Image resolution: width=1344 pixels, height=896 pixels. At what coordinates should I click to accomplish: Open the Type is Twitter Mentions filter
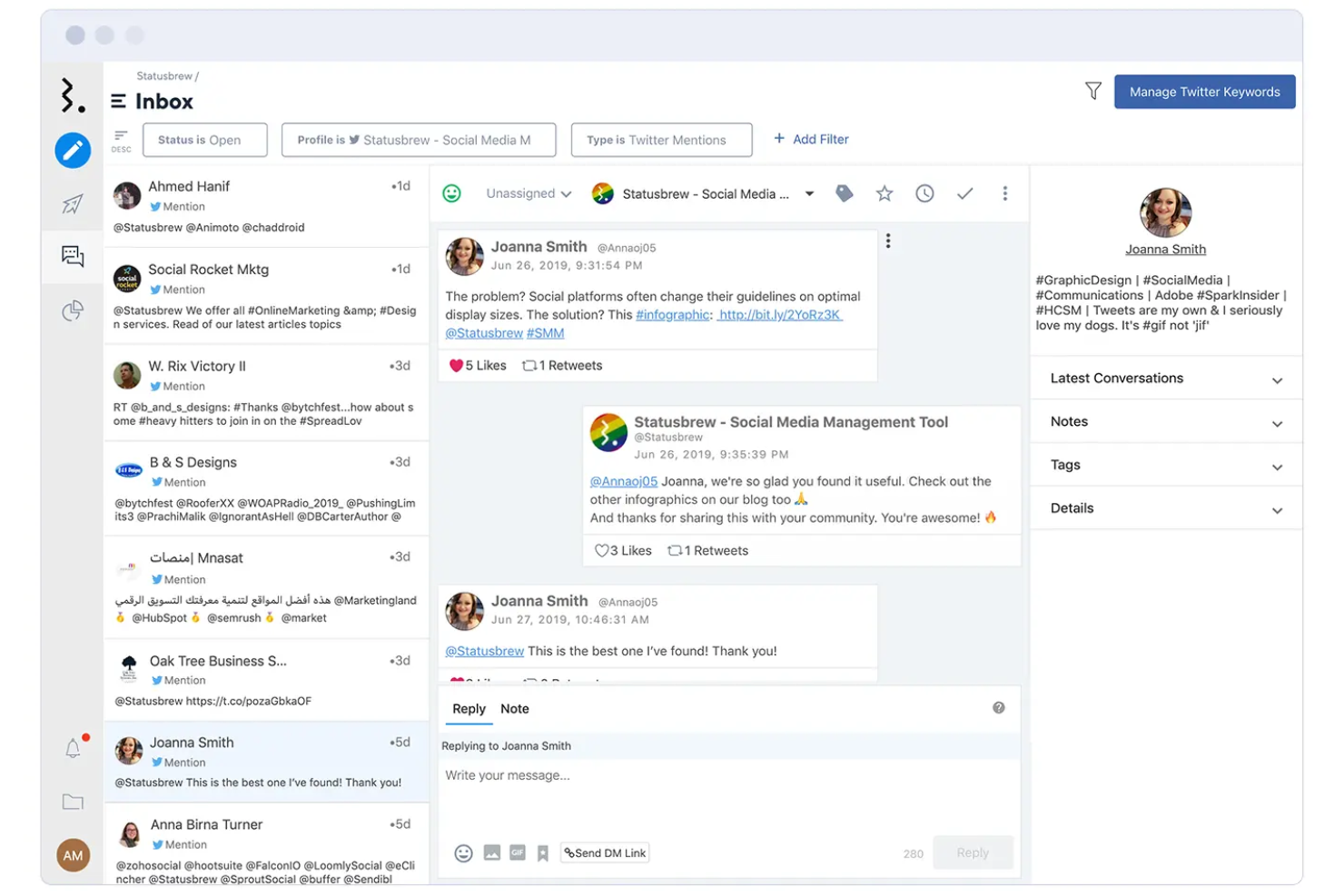click(x=662, y=140)
